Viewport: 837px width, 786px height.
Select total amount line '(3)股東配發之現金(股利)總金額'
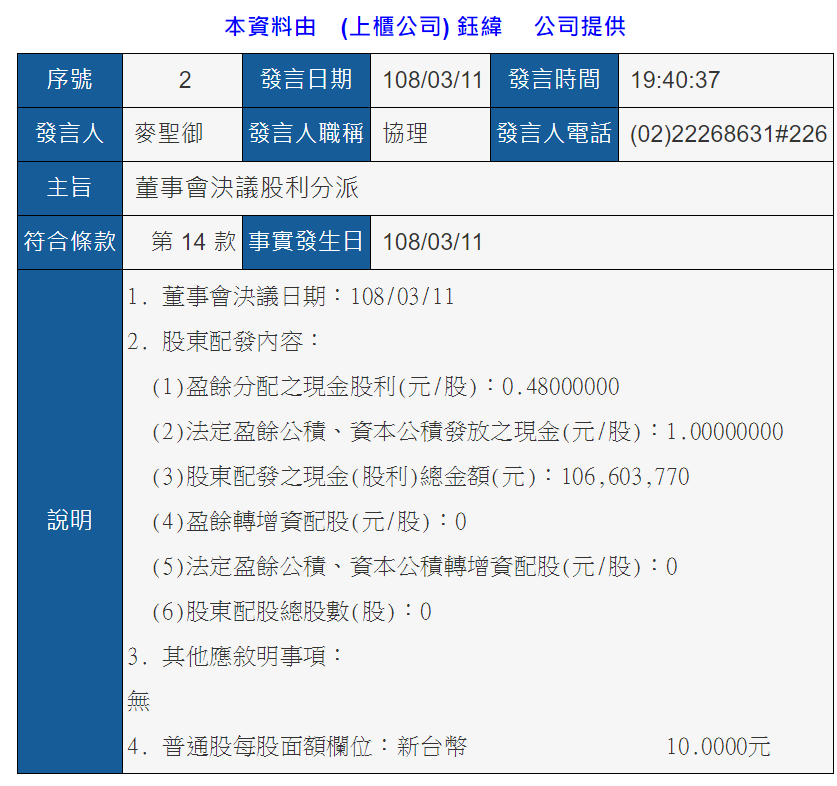coord(421,476)
